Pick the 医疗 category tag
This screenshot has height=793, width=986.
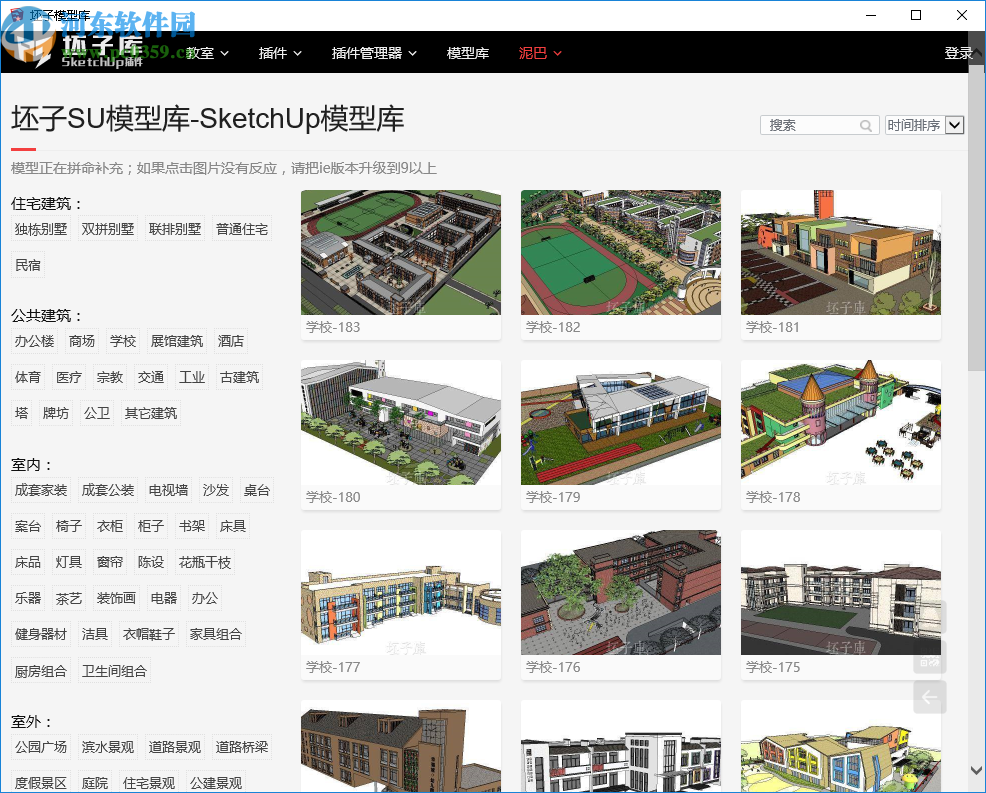(69, 377)
